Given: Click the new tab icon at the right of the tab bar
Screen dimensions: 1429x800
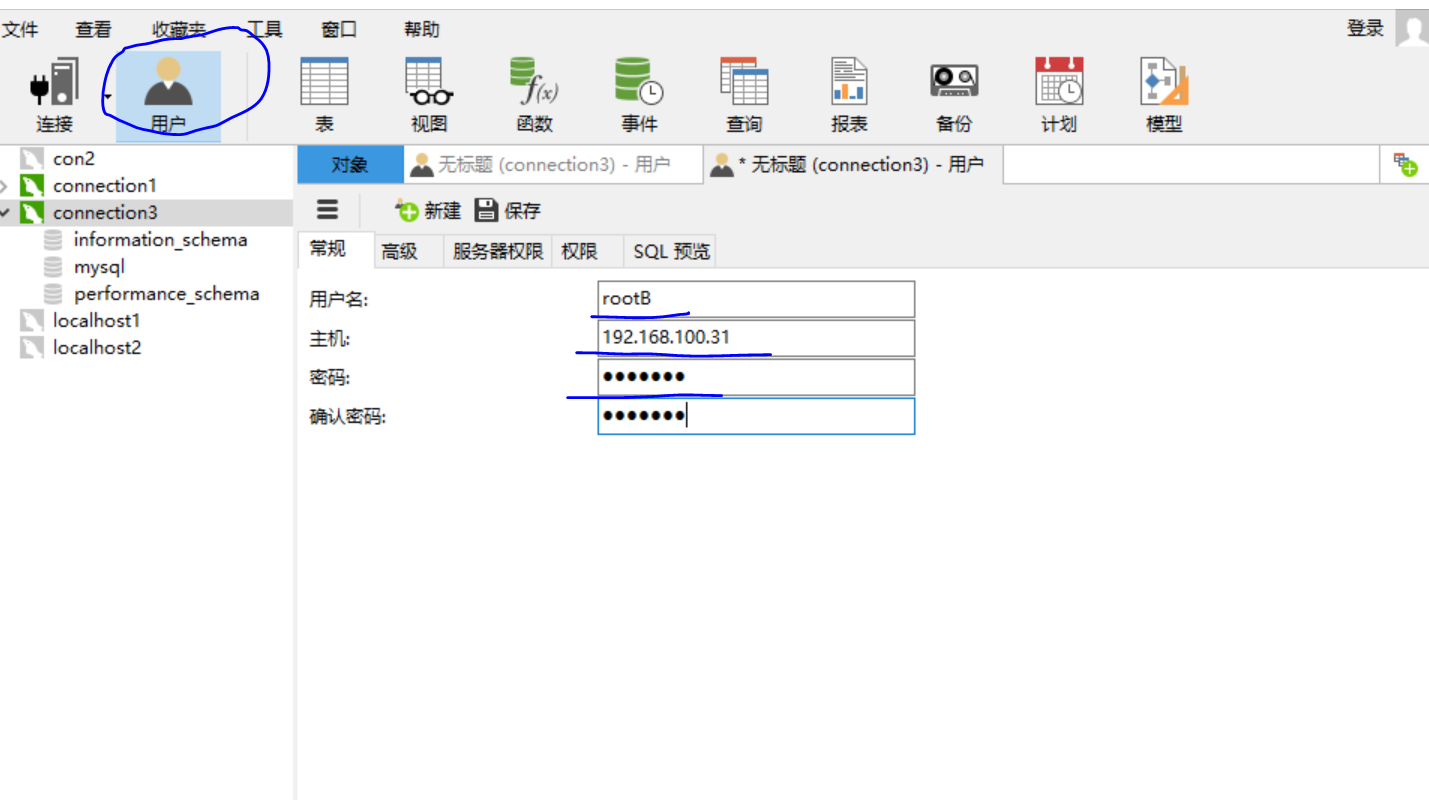Looking at the screenshot, I should [1406, 165].
